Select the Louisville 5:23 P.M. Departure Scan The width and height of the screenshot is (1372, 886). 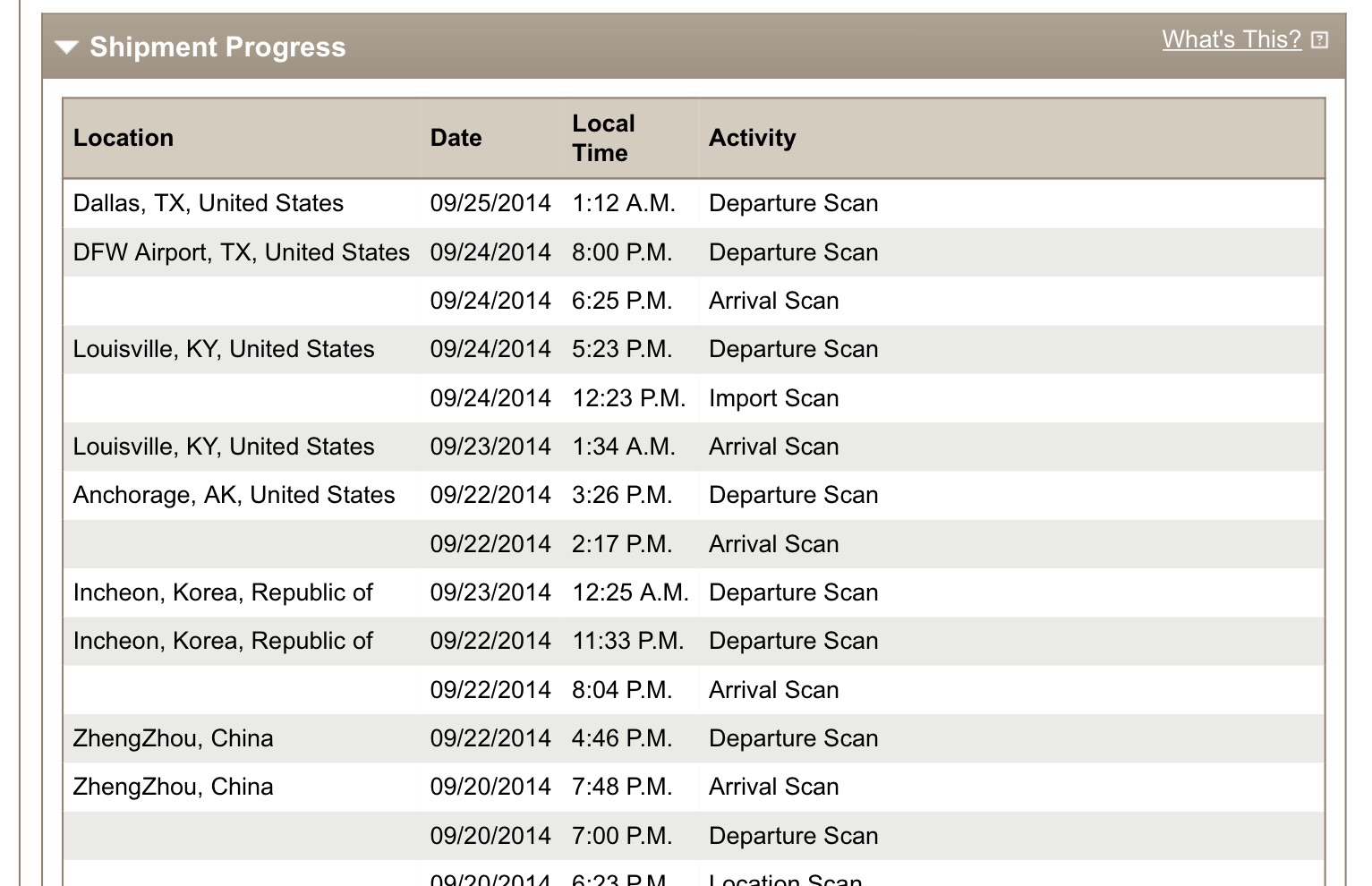pos(694,349)
